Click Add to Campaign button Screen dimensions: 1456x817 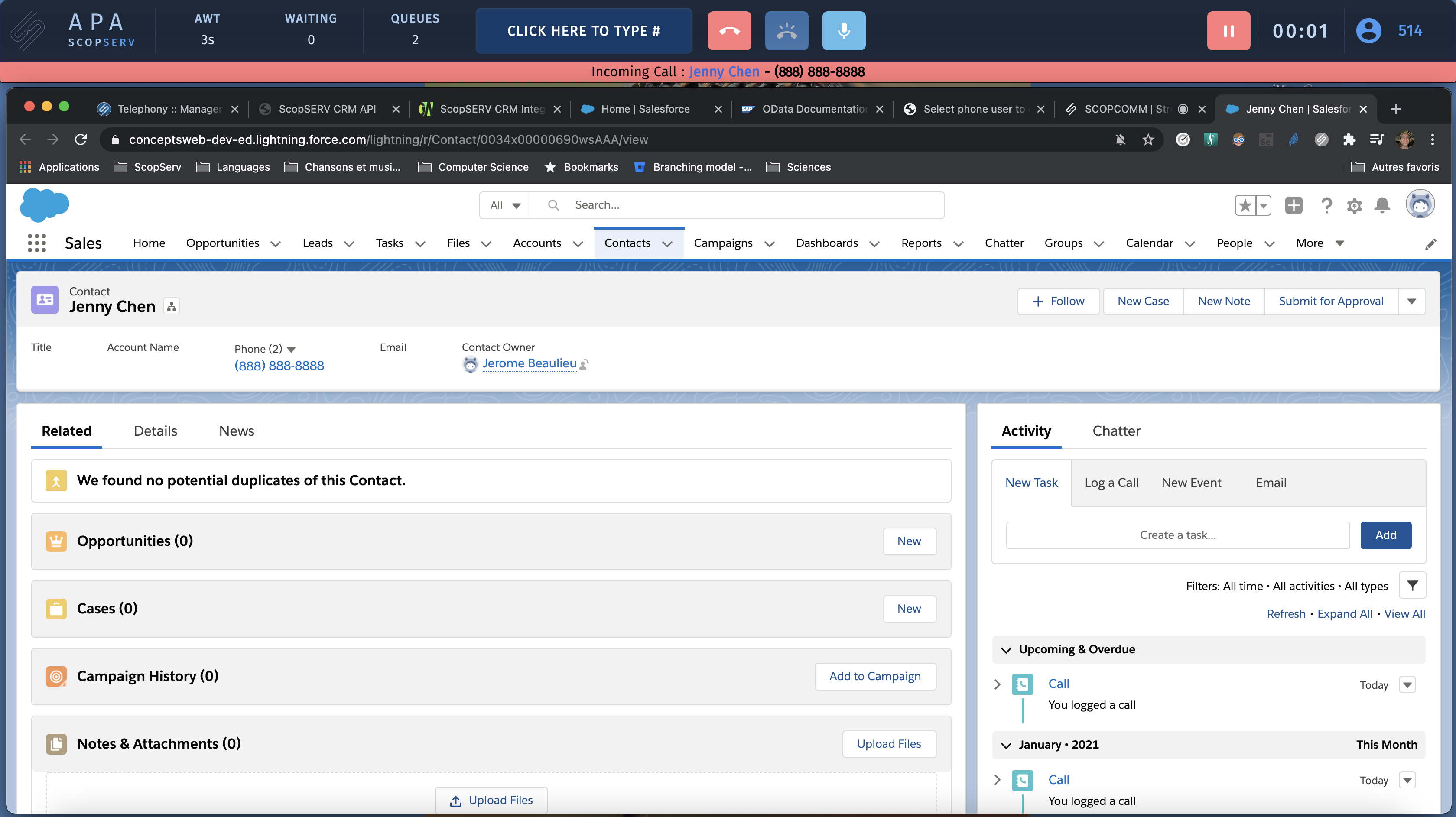875,676
